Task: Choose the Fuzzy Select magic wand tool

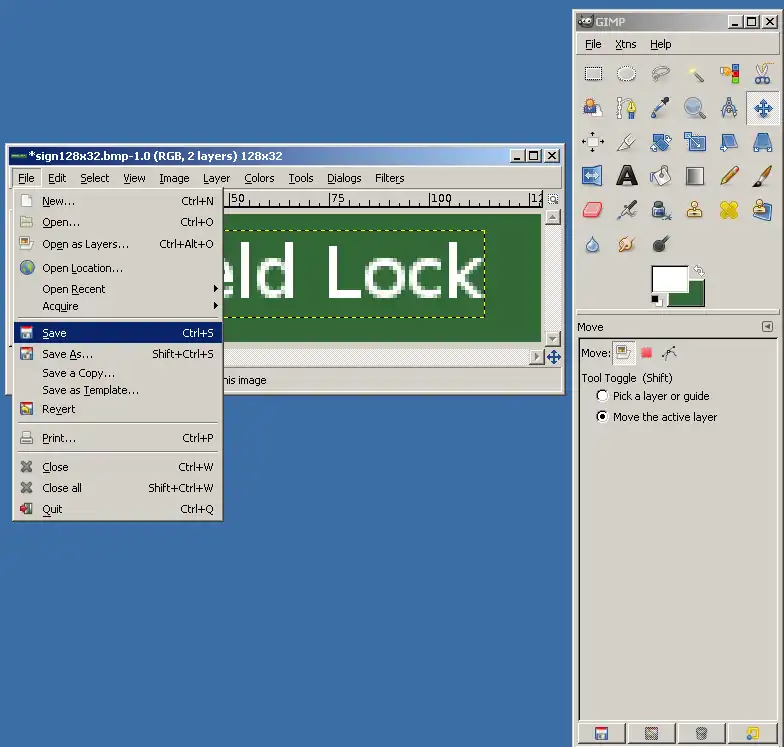Action: coord(695,74)
